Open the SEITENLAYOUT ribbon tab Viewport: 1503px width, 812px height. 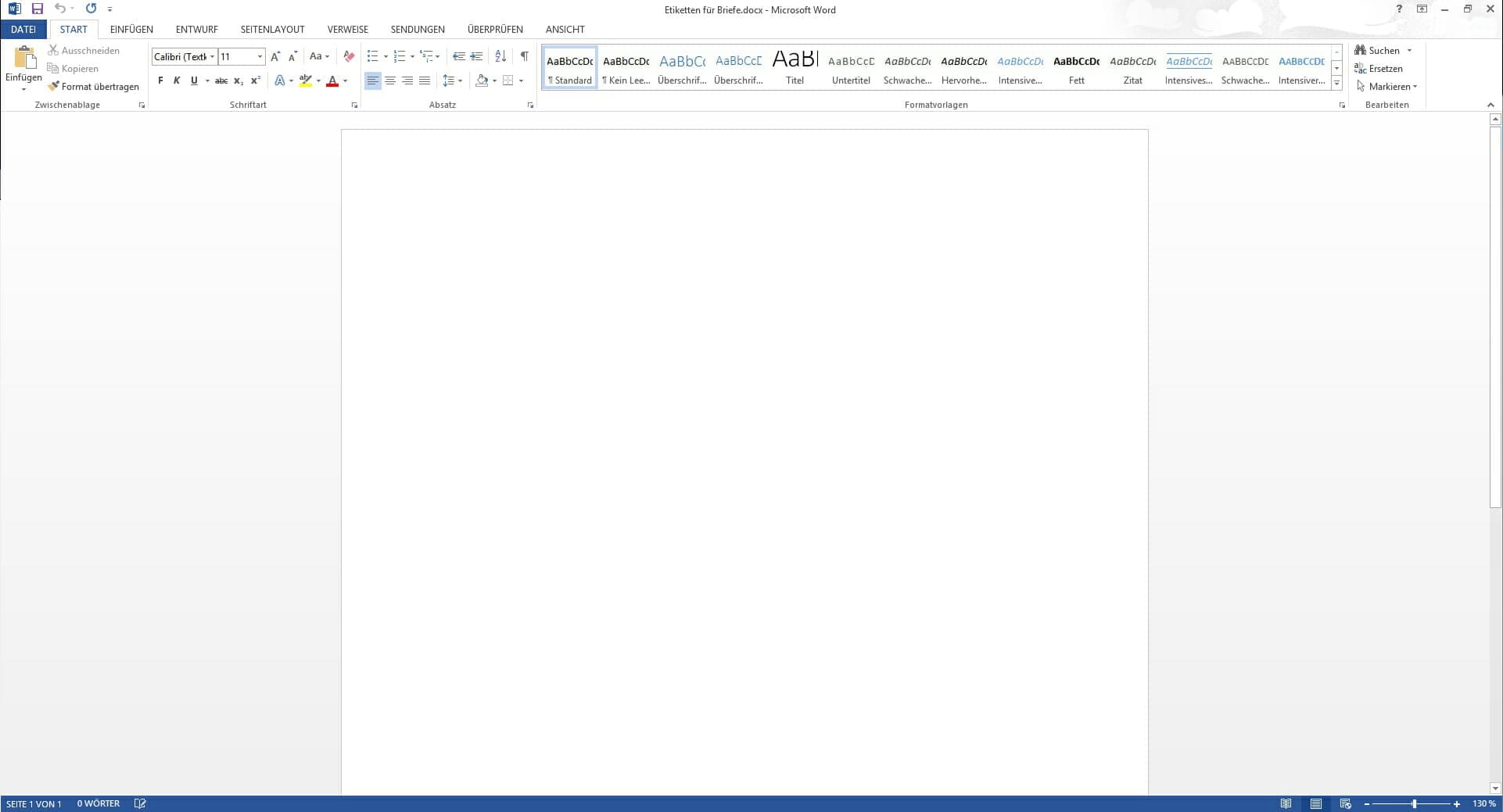point(272,30)
